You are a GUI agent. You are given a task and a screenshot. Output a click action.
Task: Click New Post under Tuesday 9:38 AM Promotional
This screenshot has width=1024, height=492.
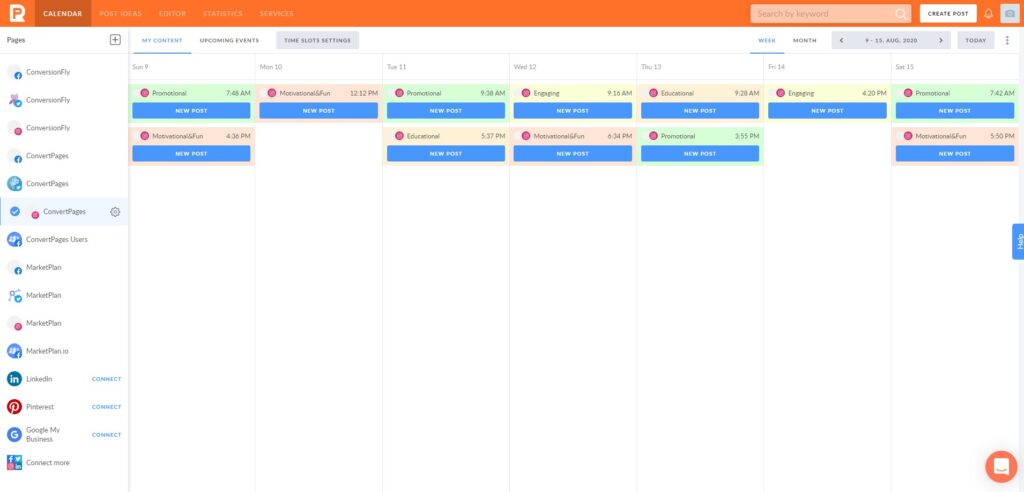[446, 111]
